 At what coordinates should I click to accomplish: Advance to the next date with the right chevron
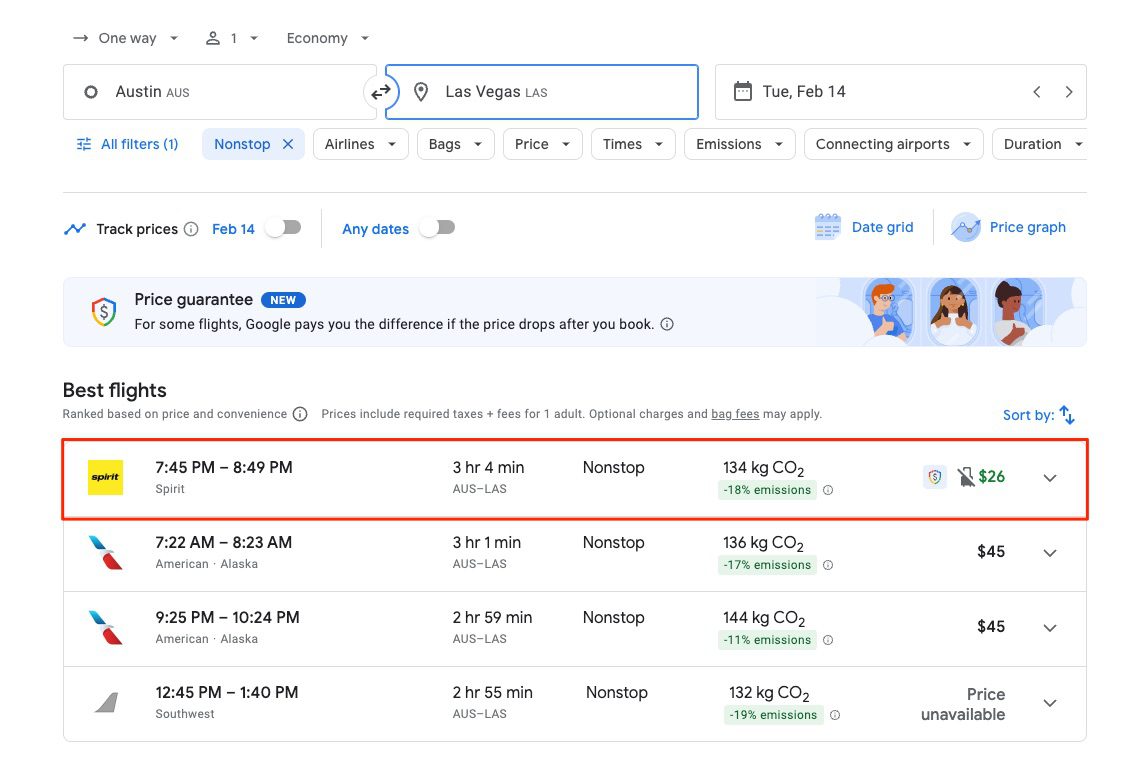pos(1069,91)
